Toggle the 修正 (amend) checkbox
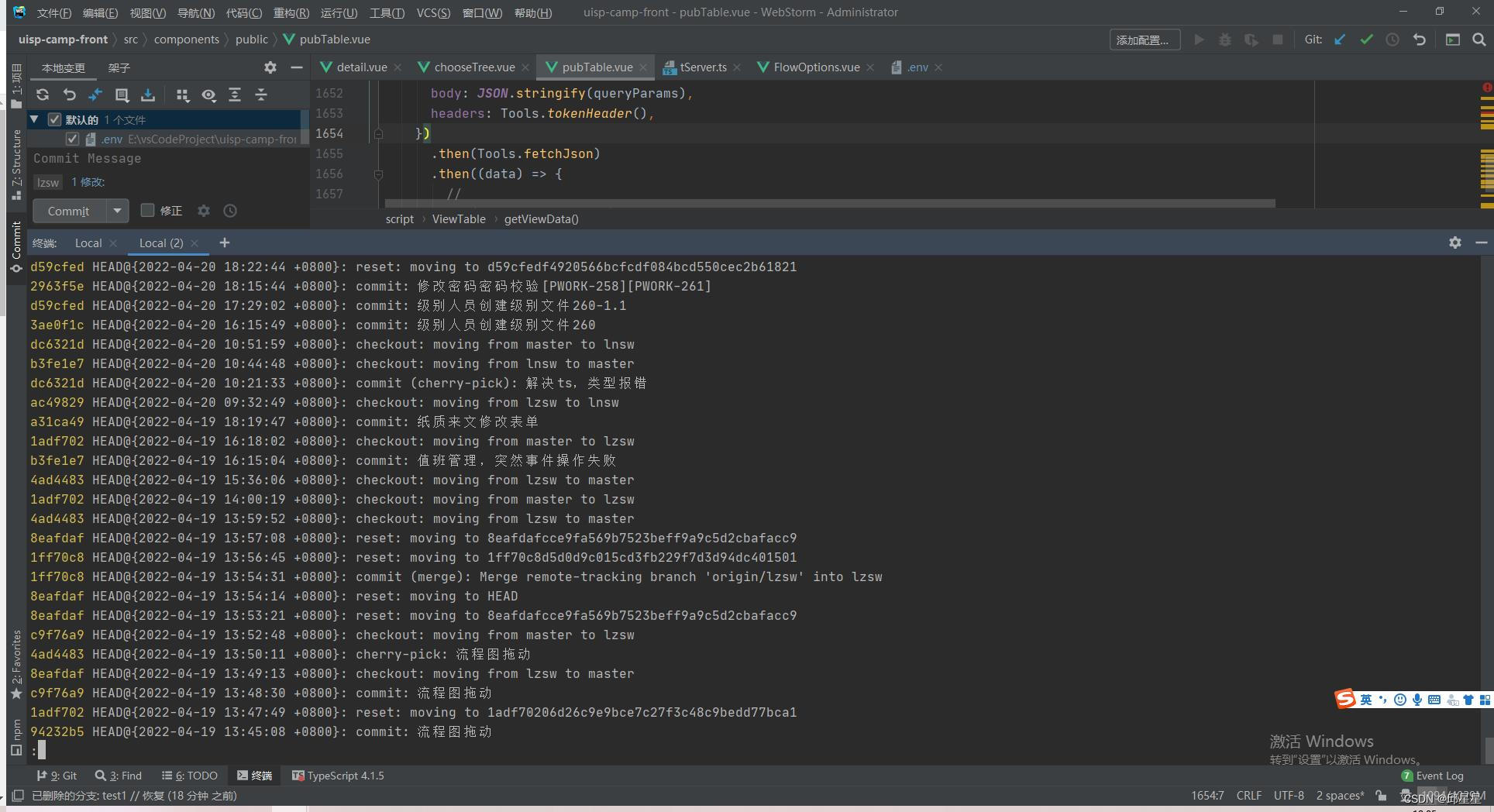The image size is (1494, 812). (147, 211)
